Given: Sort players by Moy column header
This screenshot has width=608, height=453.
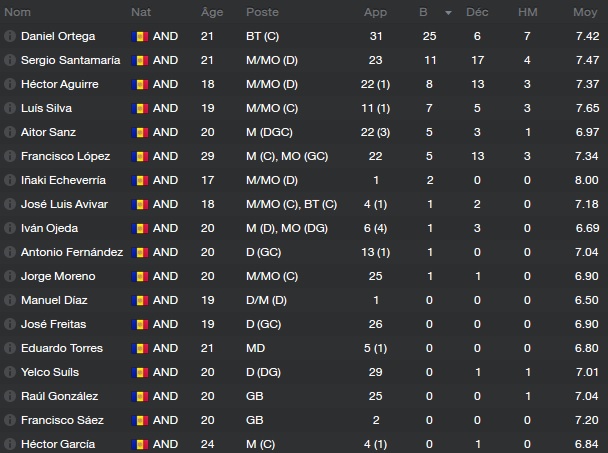Looking at the screenshot, I should (x=585, y=12).
